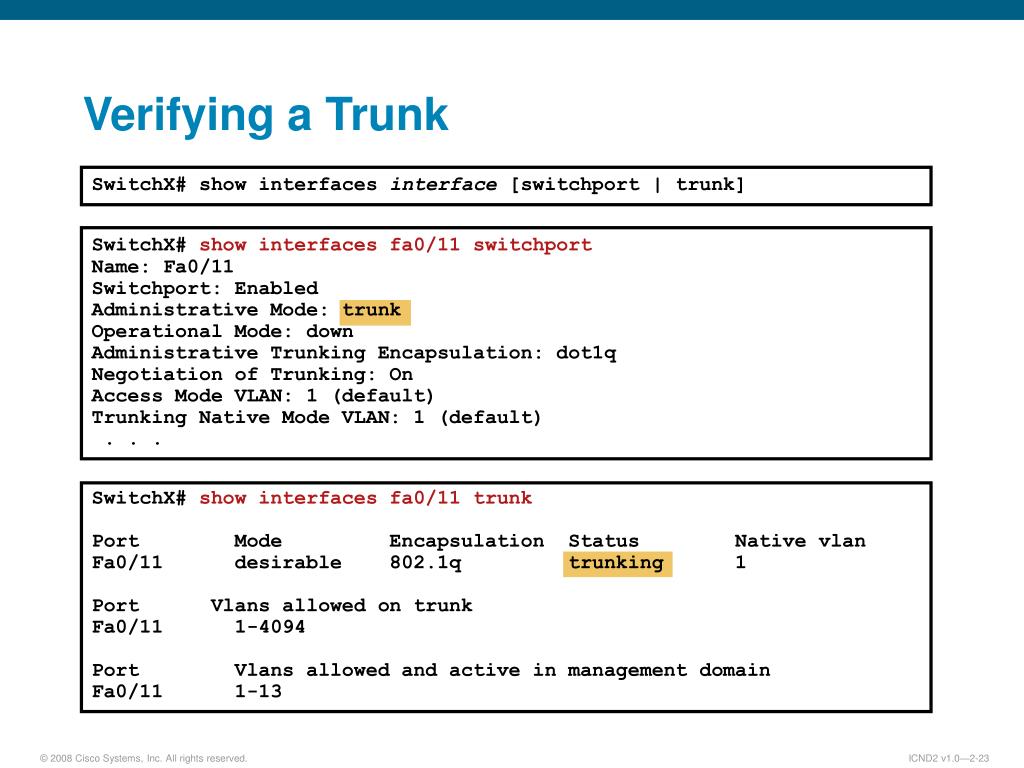Click the 'Name: Fa0/11' line
The width and height of the screenshot is (1024, 768).
[x=162, y=266]
